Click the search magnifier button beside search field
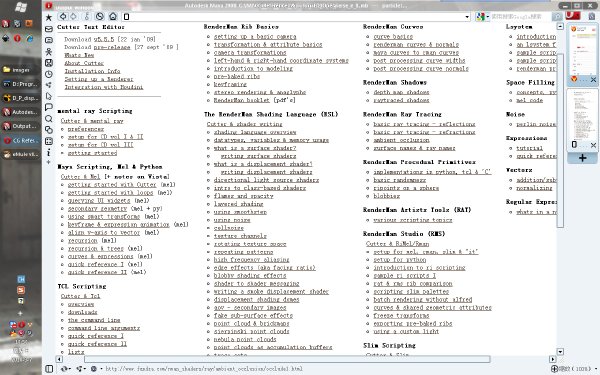This screenshot has width=600, height=375. click(557, 16)
